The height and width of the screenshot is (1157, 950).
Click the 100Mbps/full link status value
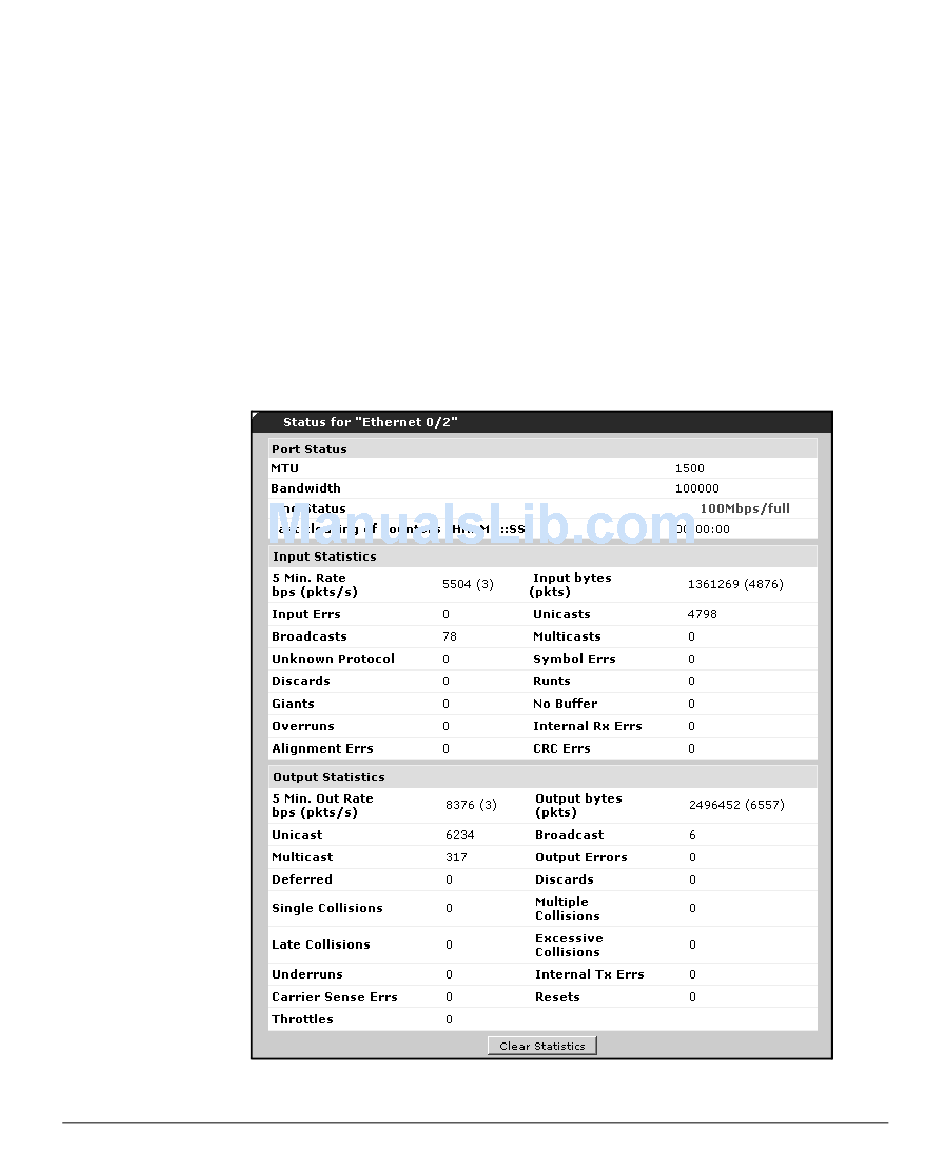pos(745,508)
